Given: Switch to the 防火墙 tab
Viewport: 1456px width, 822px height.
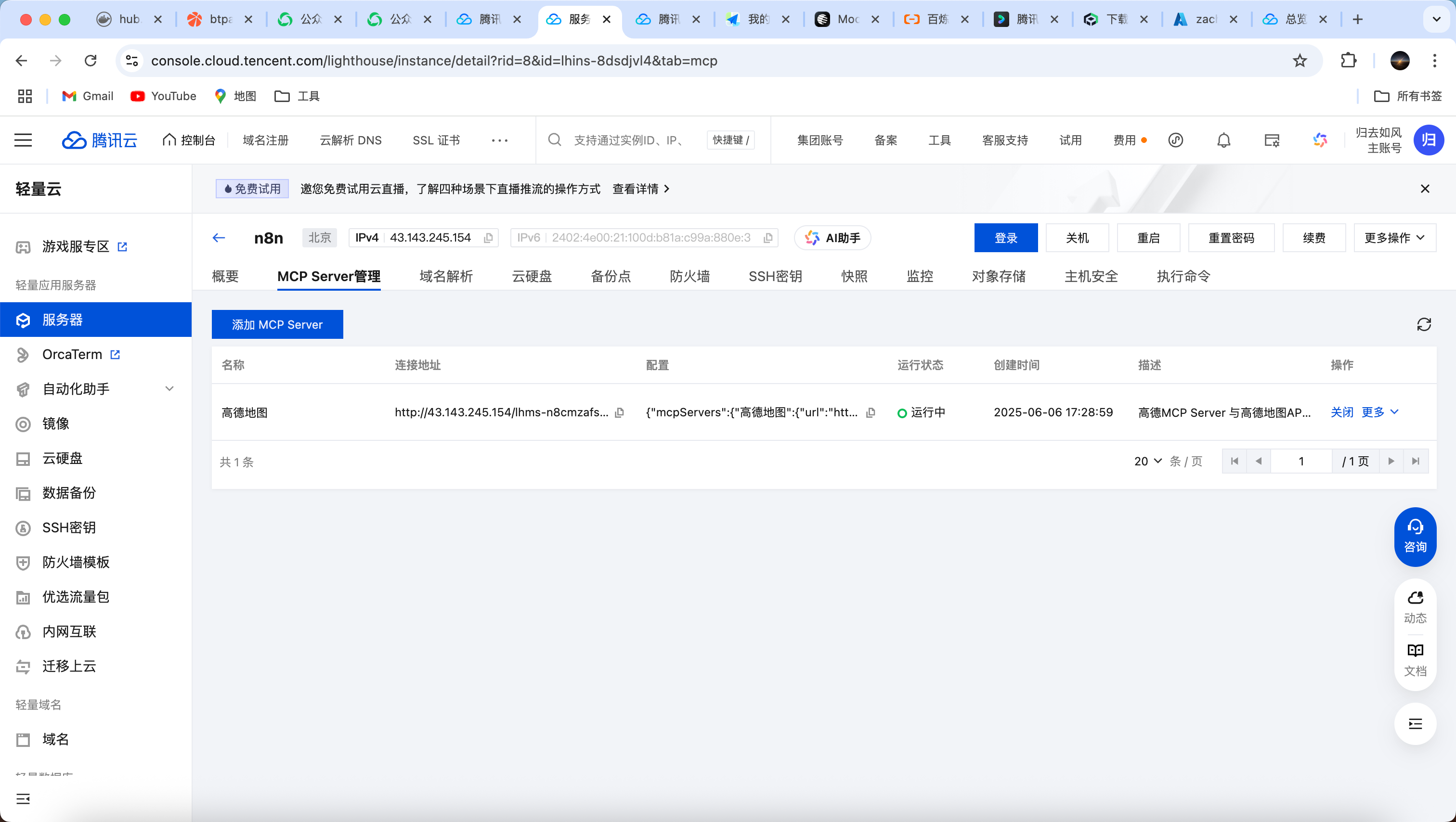Looking at the screenshot, I should tap(689, 276).
